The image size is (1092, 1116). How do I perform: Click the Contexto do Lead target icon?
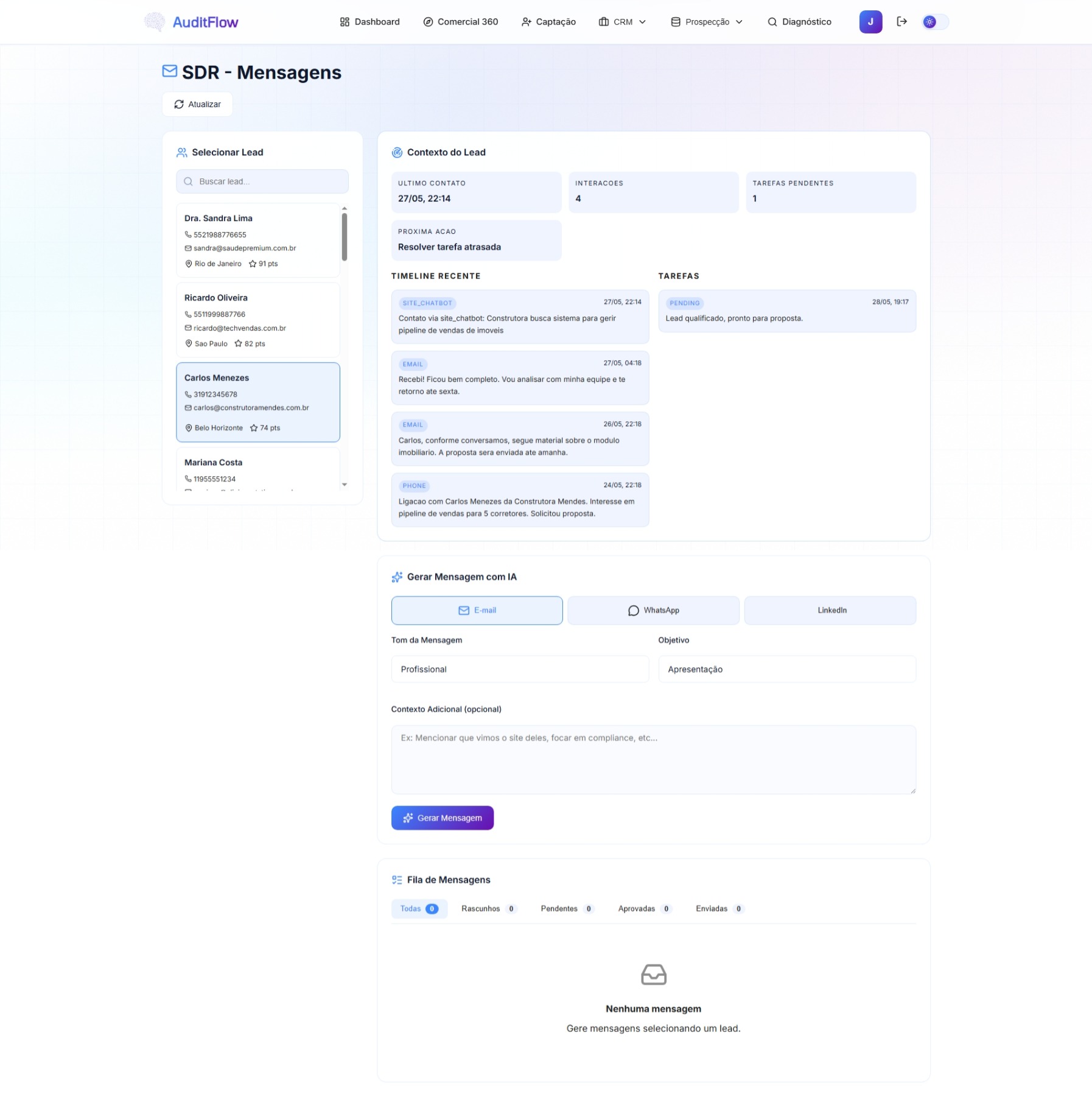397,152
